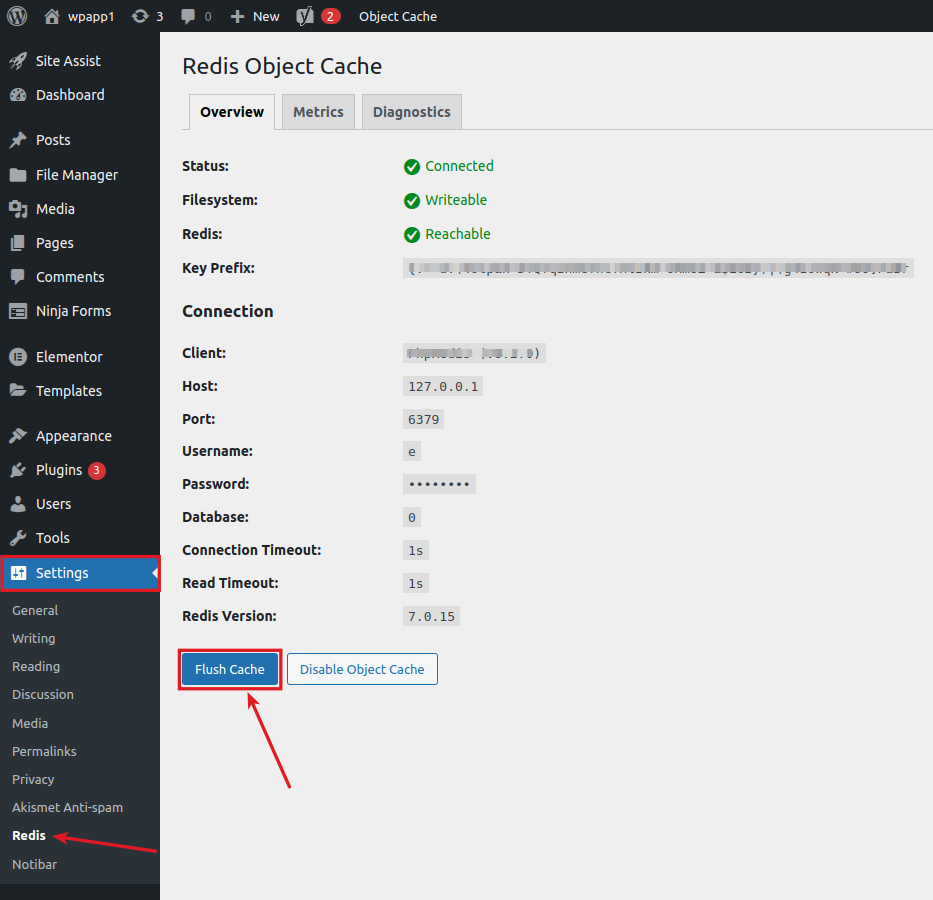This screenshot has width=933, height=900.
Task: Click the Read Timeout value 1s
Action: click(x=415, y=584)
